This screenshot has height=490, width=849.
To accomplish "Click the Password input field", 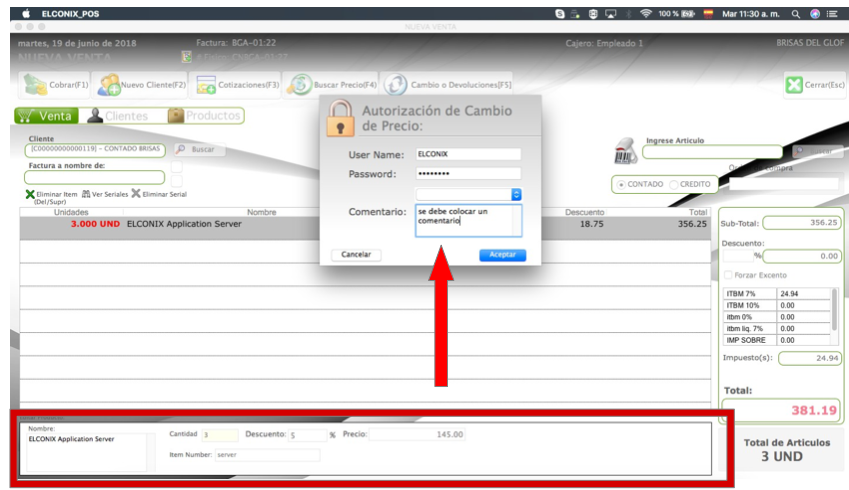I will [x=468, y=173].
